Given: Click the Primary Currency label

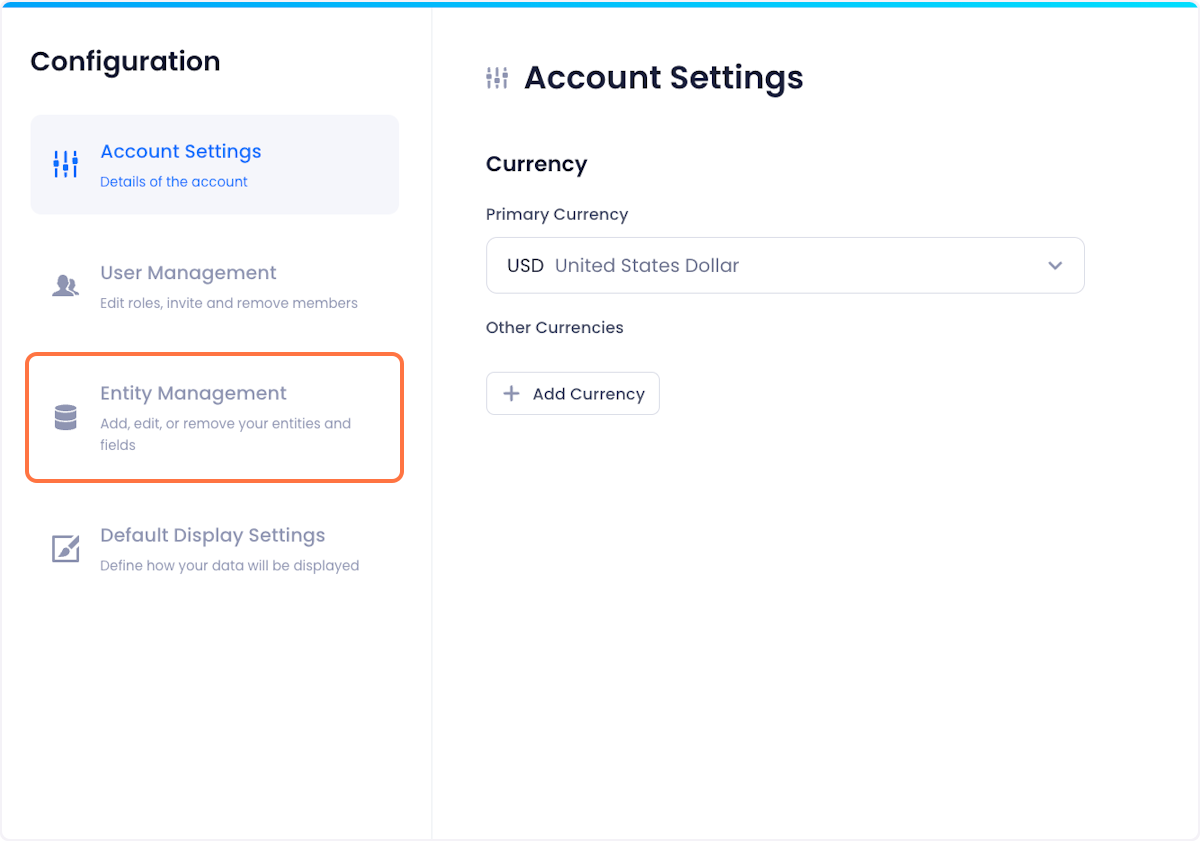Looking at the screenshot, I should tap(557, 215).
